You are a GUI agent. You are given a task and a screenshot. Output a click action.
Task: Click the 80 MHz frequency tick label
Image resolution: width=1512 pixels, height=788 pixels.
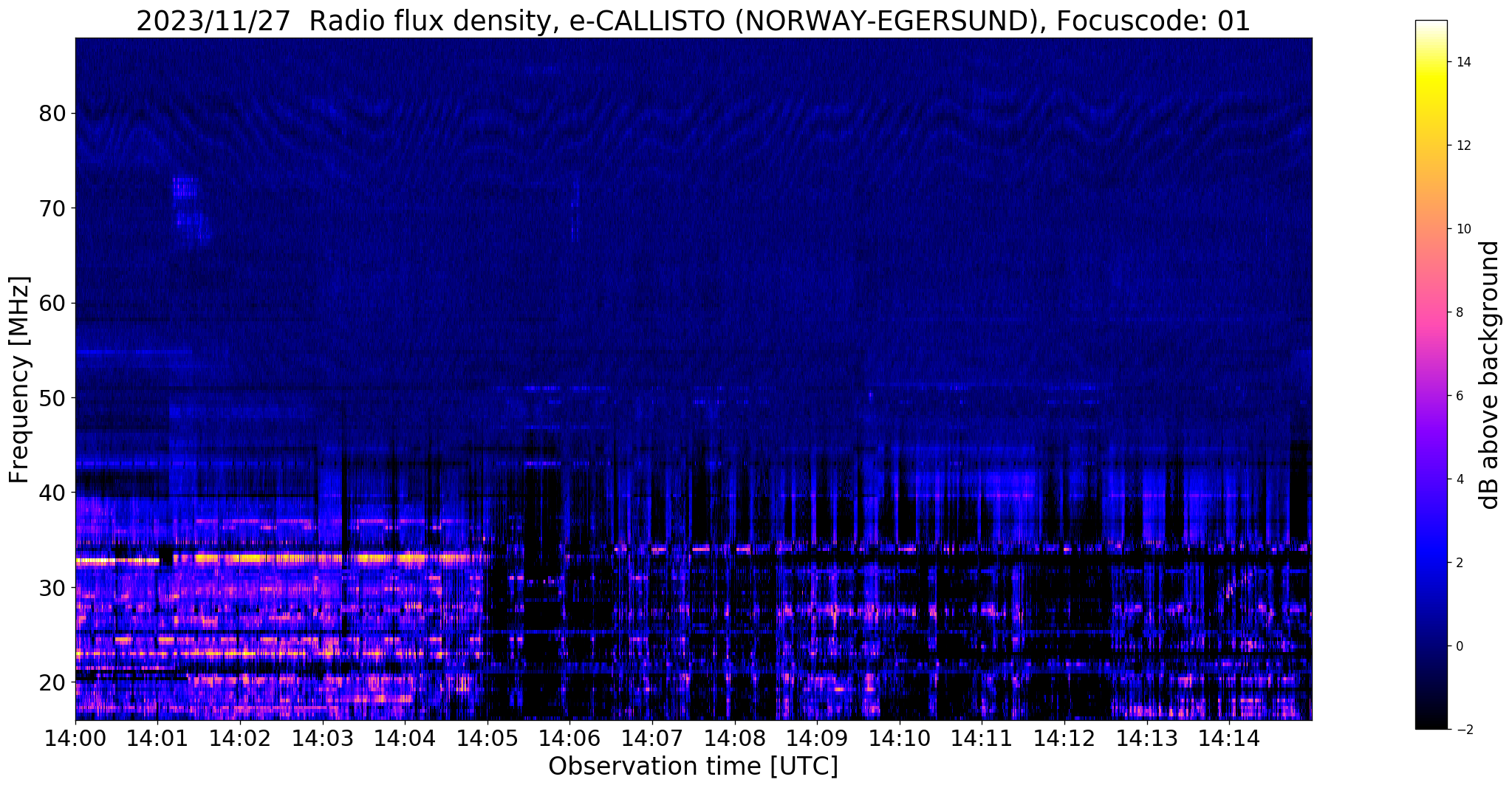coord(52,114)
